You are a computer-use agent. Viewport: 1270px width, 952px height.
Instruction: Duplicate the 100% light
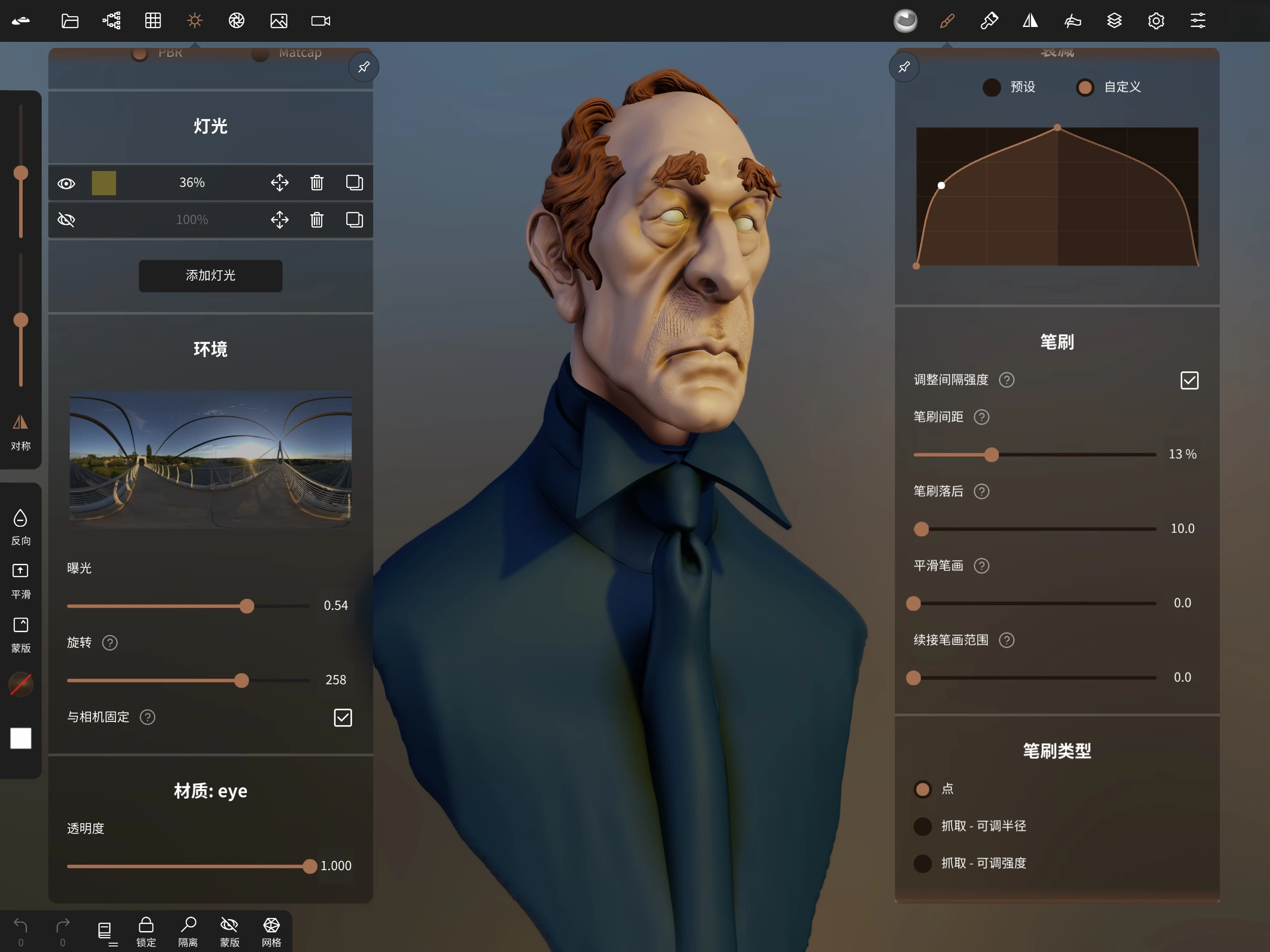click(x=354, y=220)
